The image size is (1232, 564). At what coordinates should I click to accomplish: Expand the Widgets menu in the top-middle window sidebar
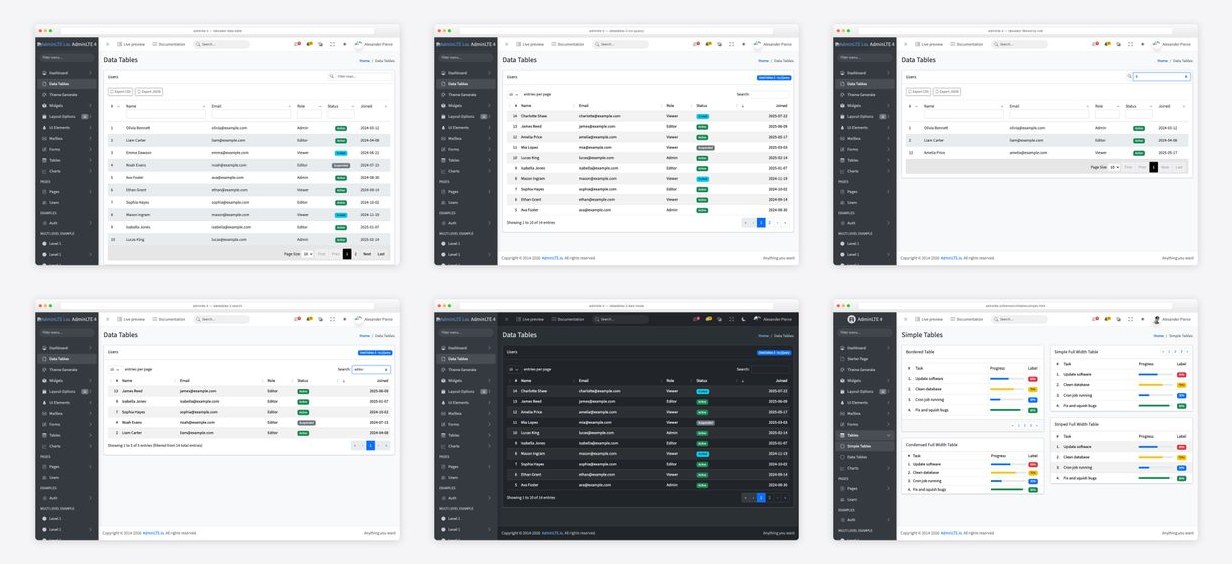click(491, 105)
